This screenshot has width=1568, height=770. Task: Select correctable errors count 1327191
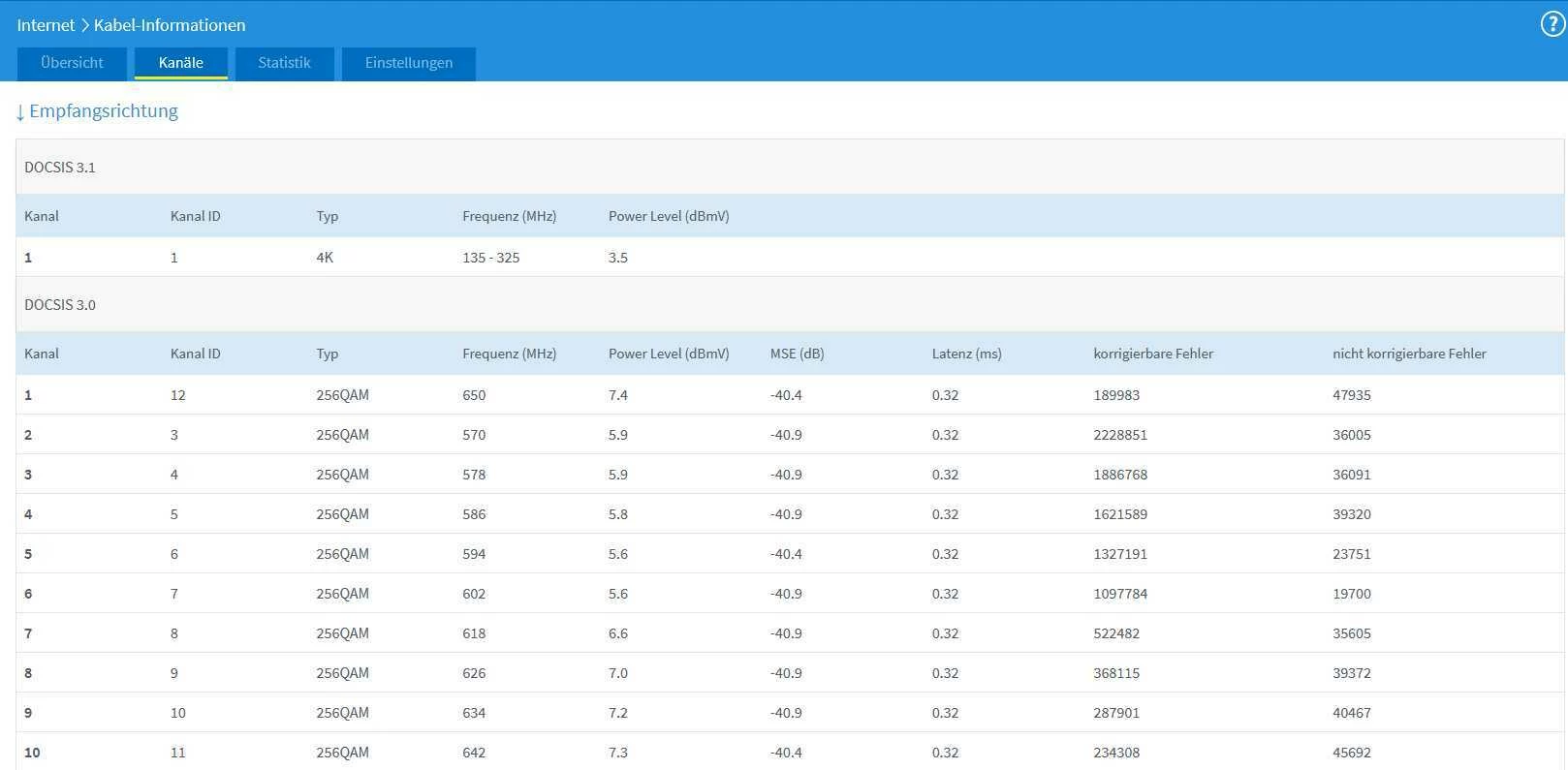pyautogui.click(x=1120, y=554)
